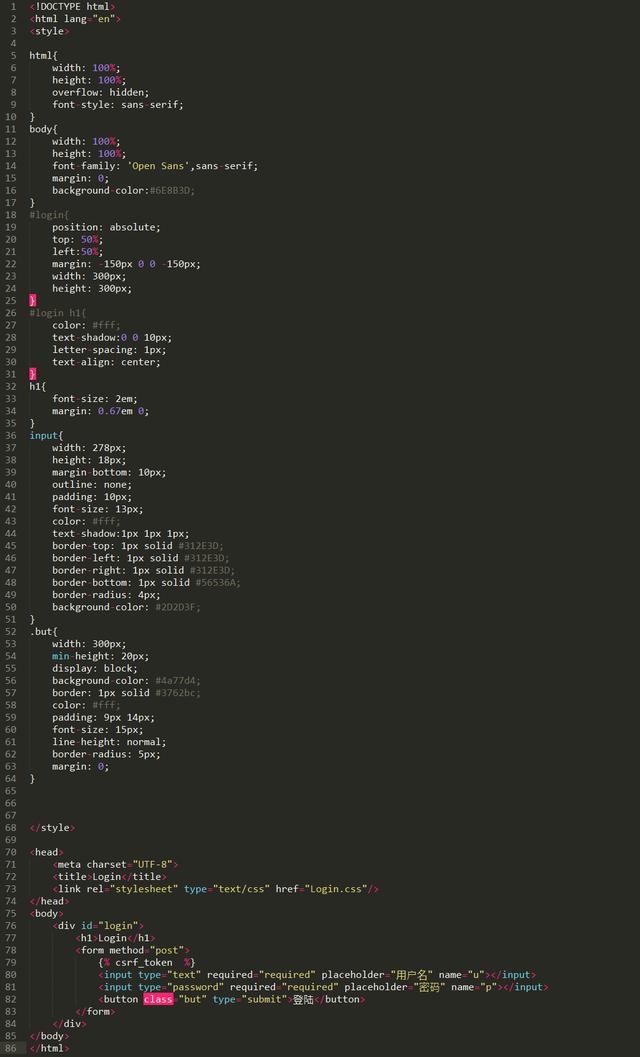Click the .but selector line
This screenshot has width=640, height=1057.
click(x=44, y=631)
